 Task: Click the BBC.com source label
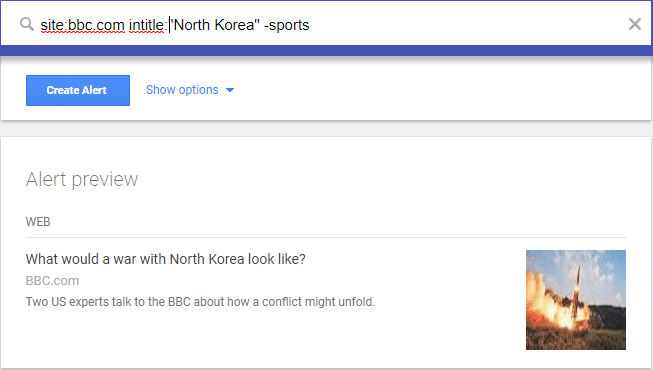(52, 281)
